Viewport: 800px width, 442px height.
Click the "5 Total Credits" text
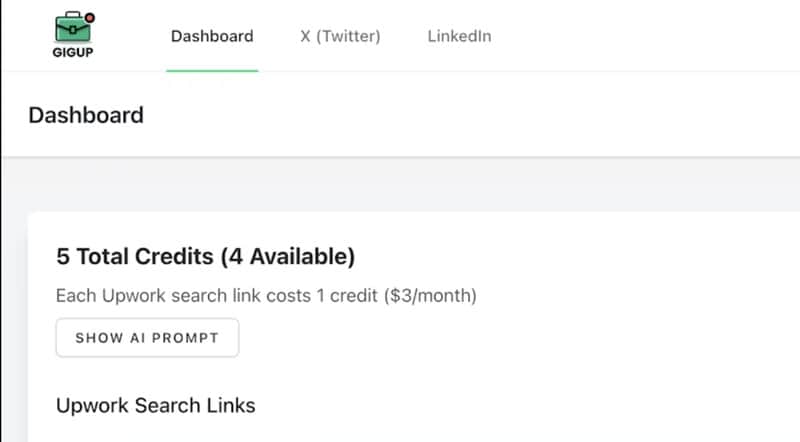(135, 257)
